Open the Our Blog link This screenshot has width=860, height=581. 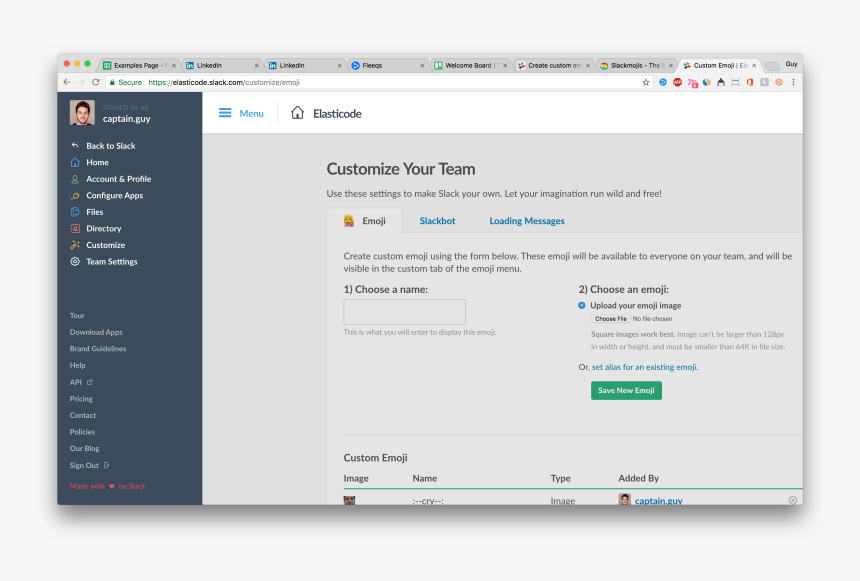point(84,448)
